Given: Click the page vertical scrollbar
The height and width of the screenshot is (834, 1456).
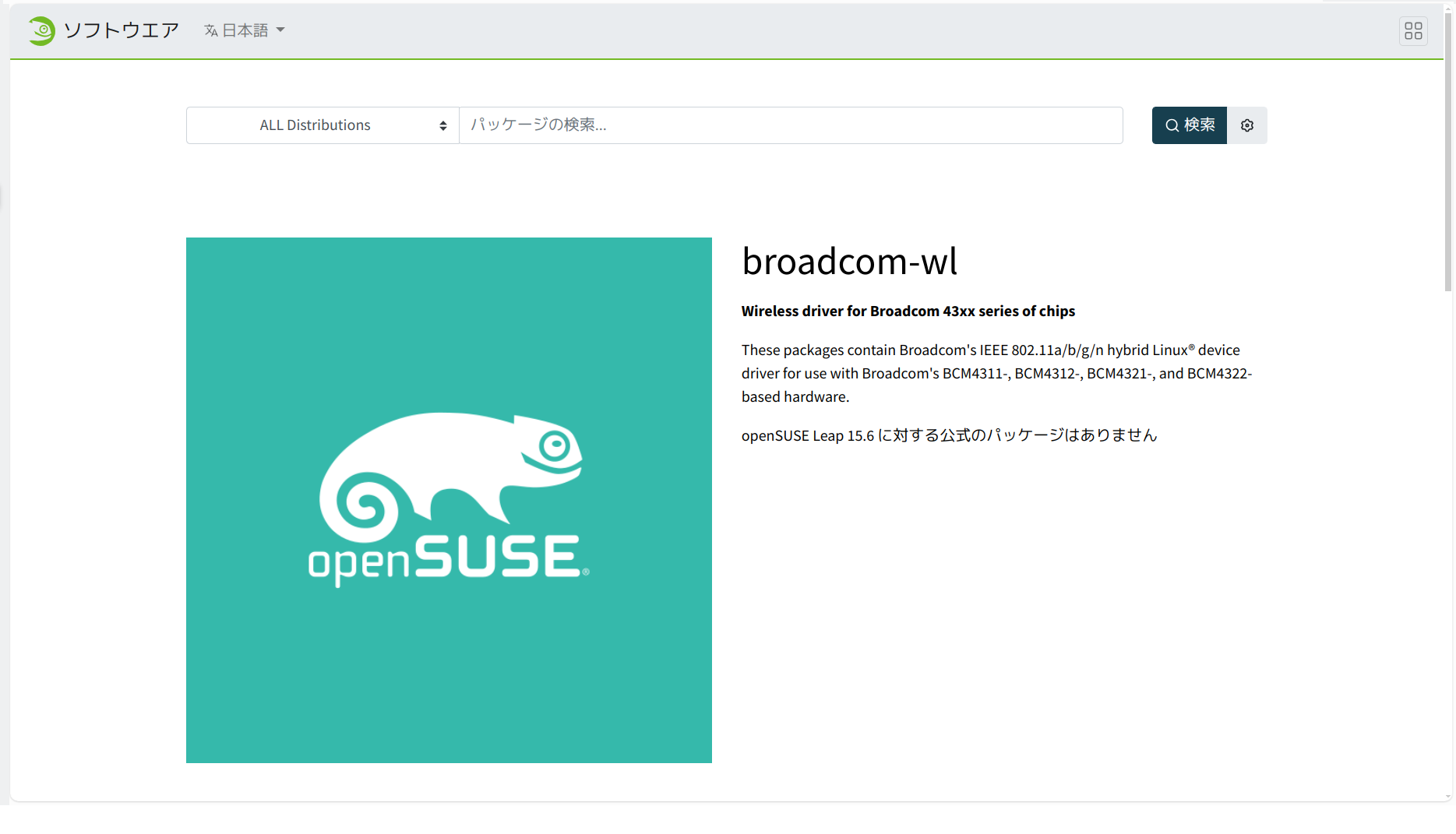Looking at the screenshot, I should [x=1448, y=152].
